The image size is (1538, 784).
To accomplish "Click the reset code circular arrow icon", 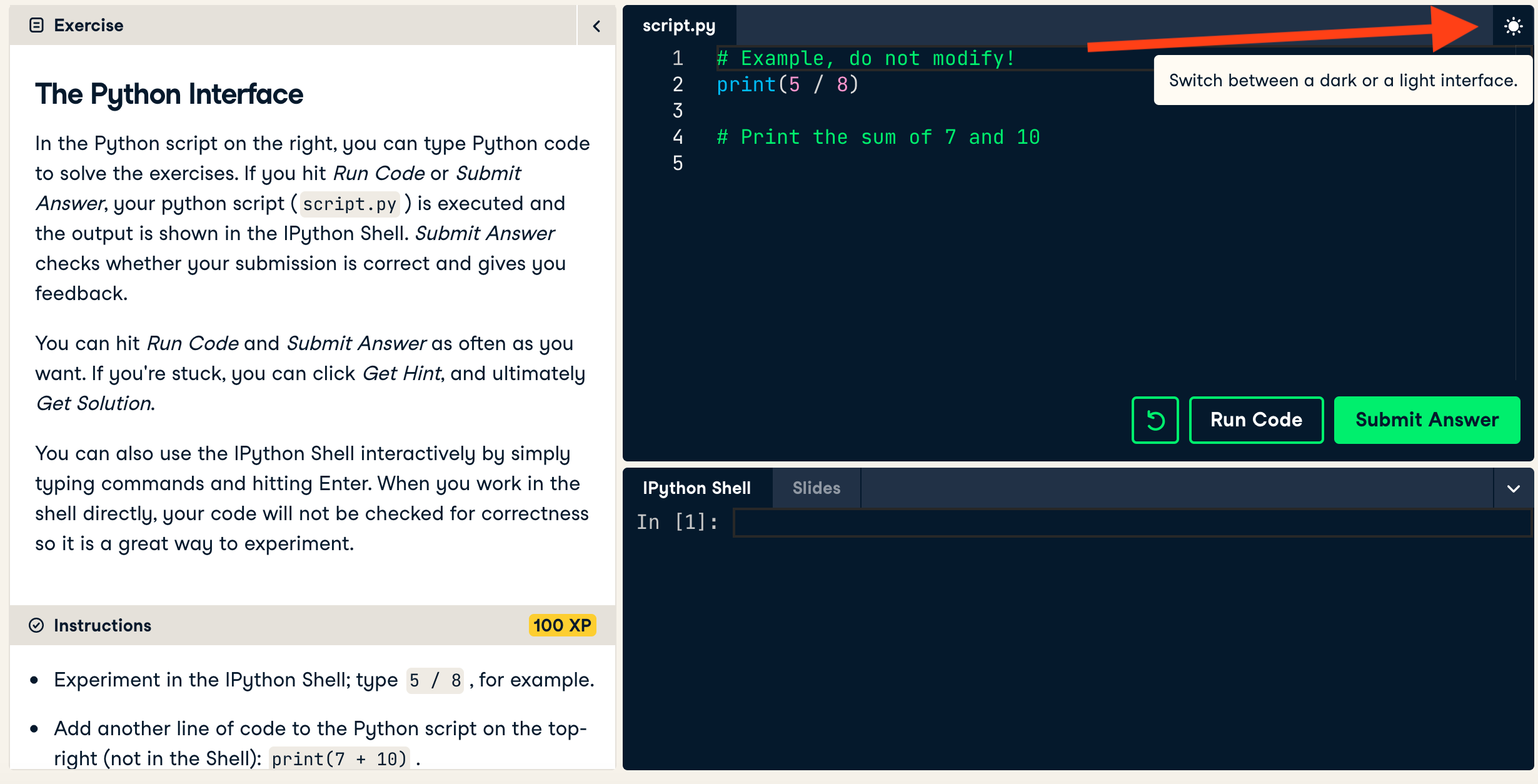I will pos(1155,420).
